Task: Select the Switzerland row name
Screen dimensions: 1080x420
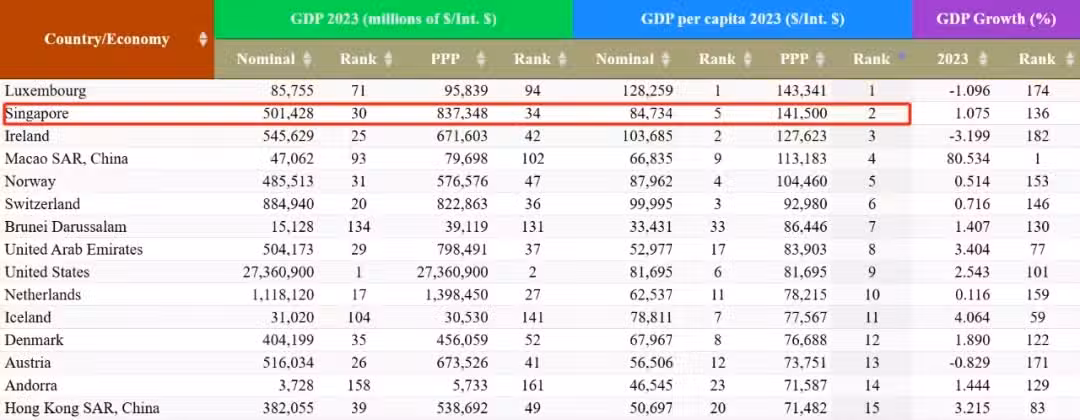Action: click(42, 204)
